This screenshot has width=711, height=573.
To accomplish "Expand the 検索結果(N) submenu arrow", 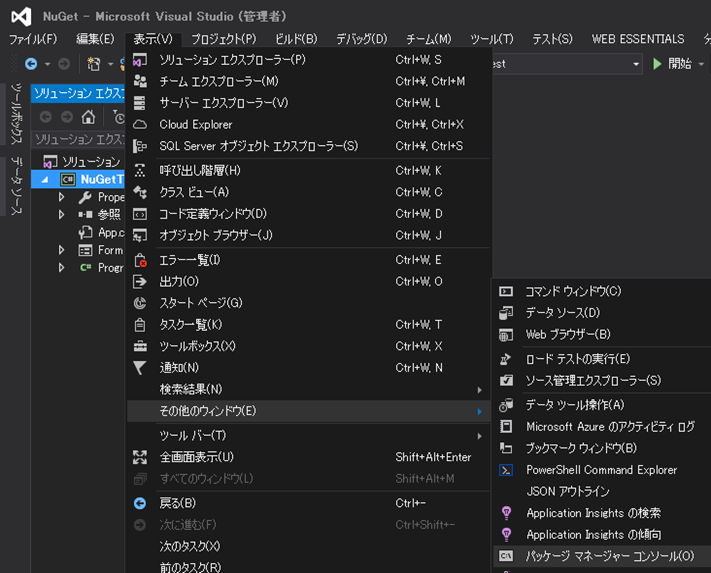I will (479, 390).
